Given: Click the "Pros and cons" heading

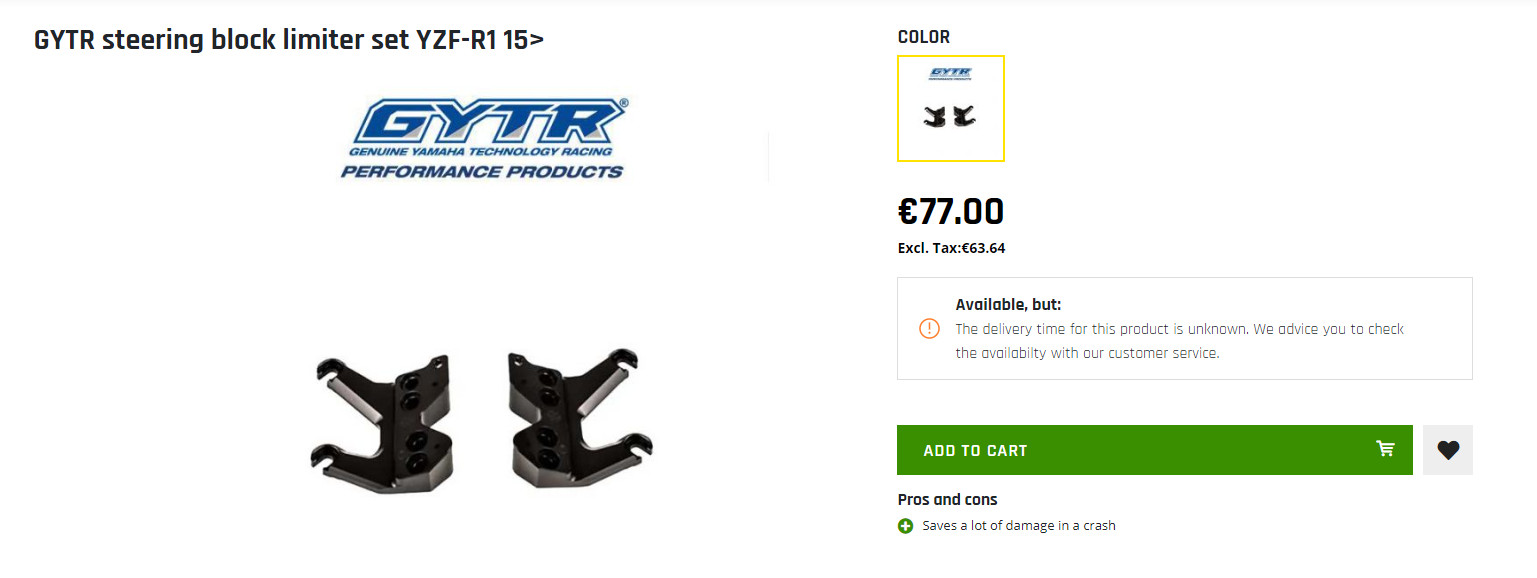Looking at the screenshot, I should pyautogui.click(x=947, y=500).
